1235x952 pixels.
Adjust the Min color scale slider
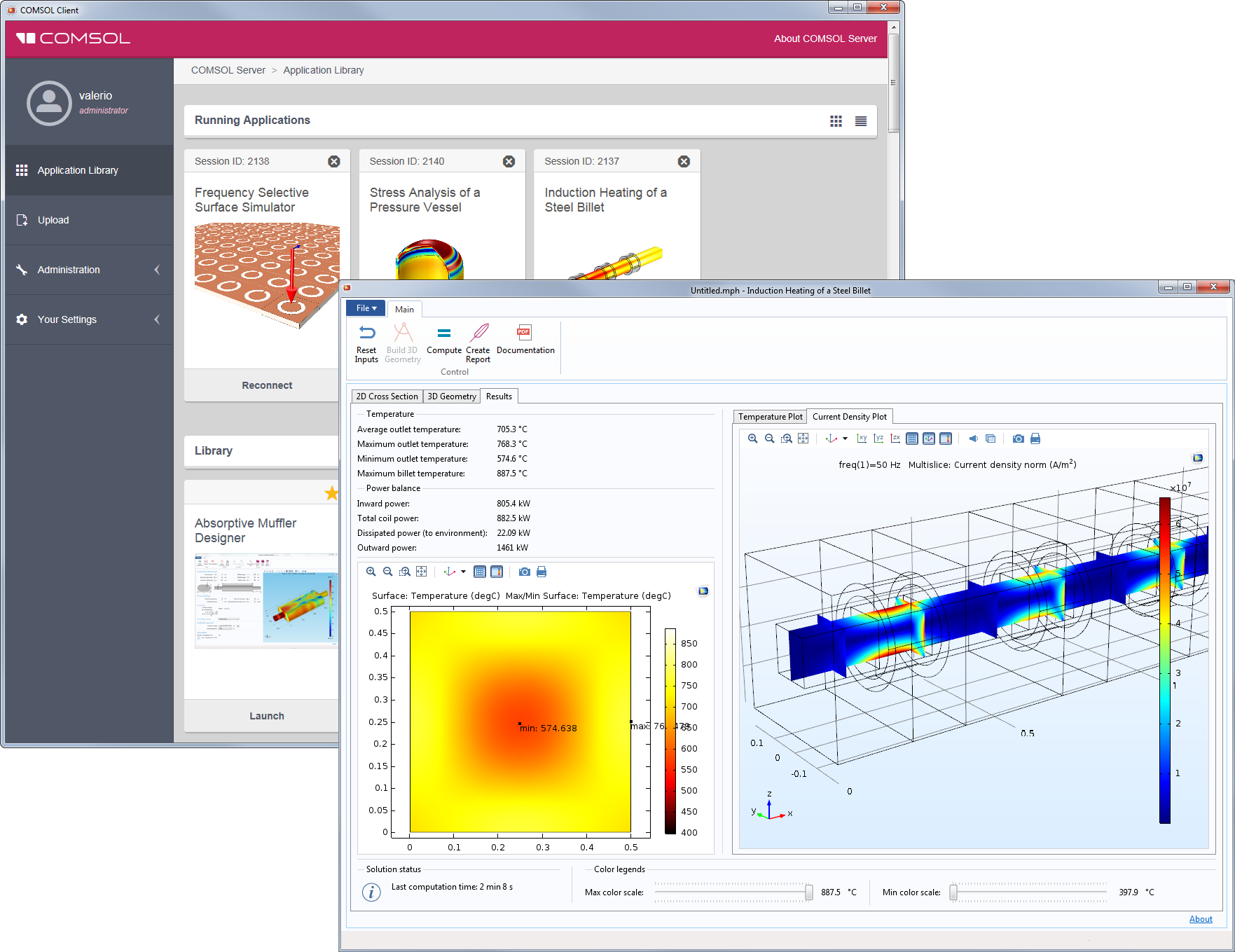point(953,892)
